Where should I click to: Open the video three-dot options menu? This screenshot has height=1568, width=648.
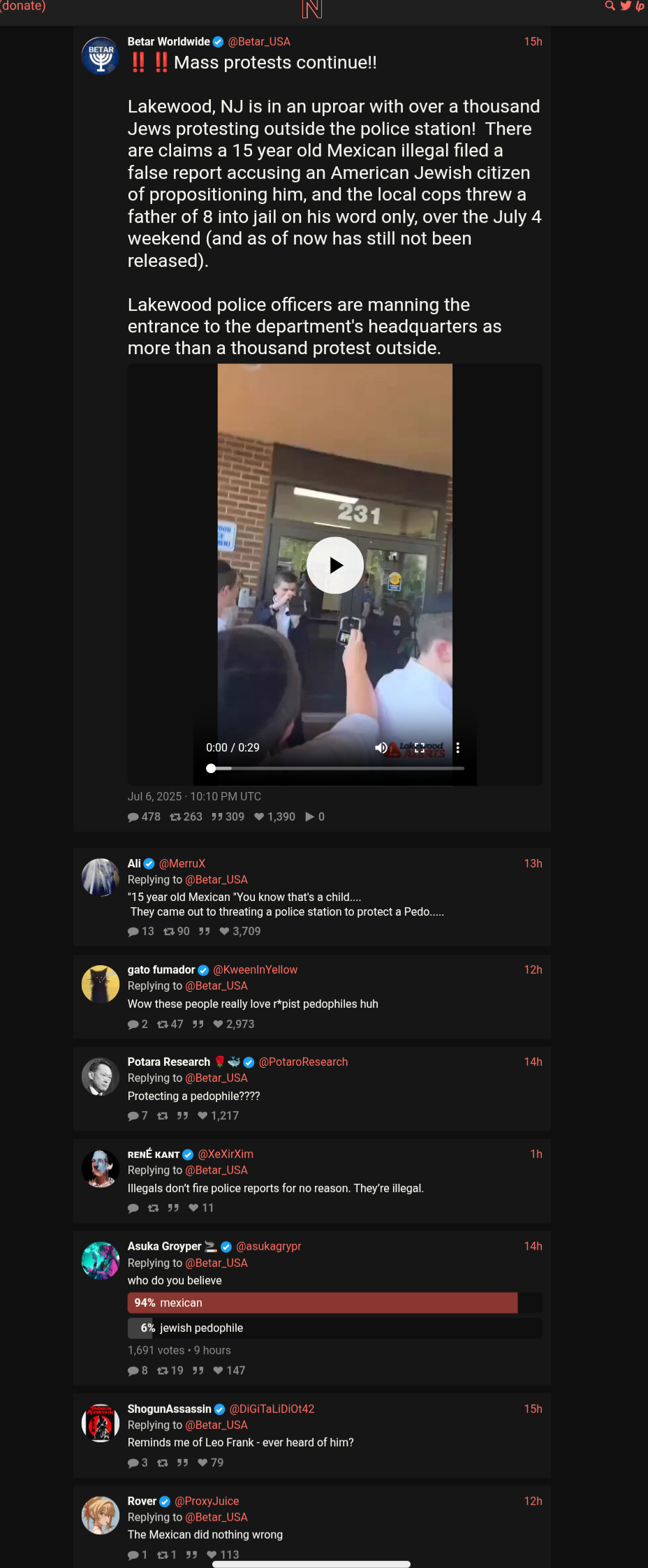(457, 747)
